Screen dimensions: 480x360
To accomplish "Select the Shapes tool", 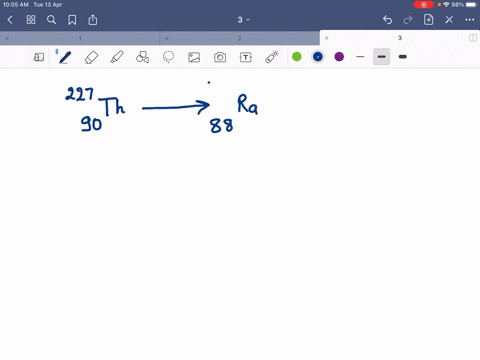I will (x=142, y=57).
